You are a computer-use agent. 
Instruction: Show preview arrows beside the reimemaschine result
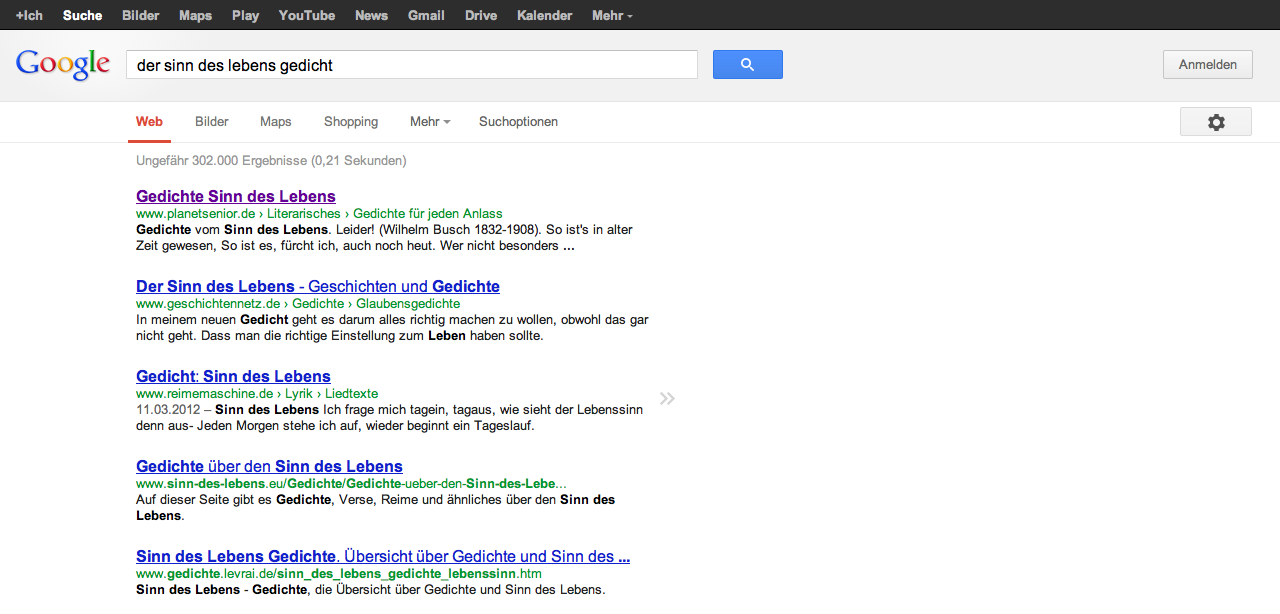(x=667, y=399)
